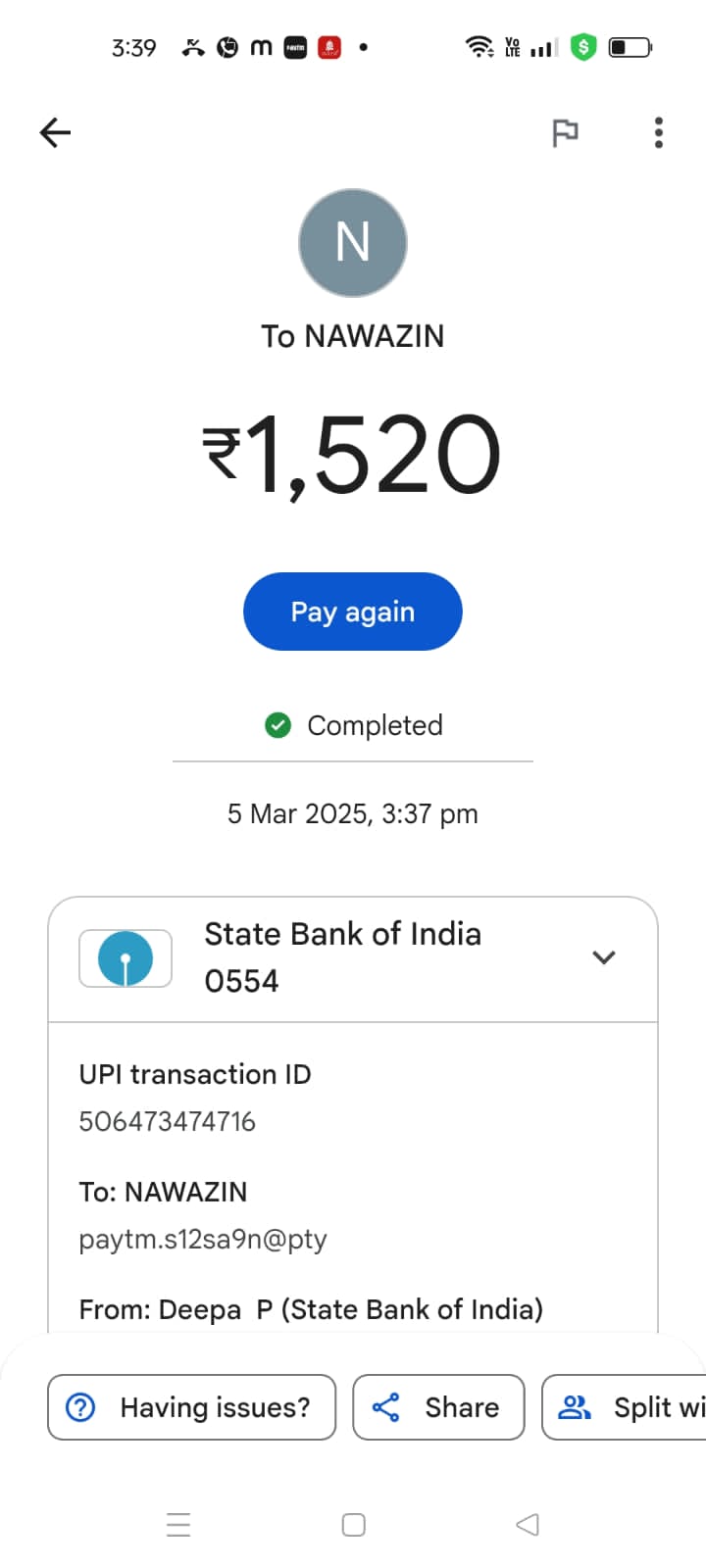Tap the green Completed checkmark icon
706x1568 pixels.
pyautogui.click(x=278, y=725)
